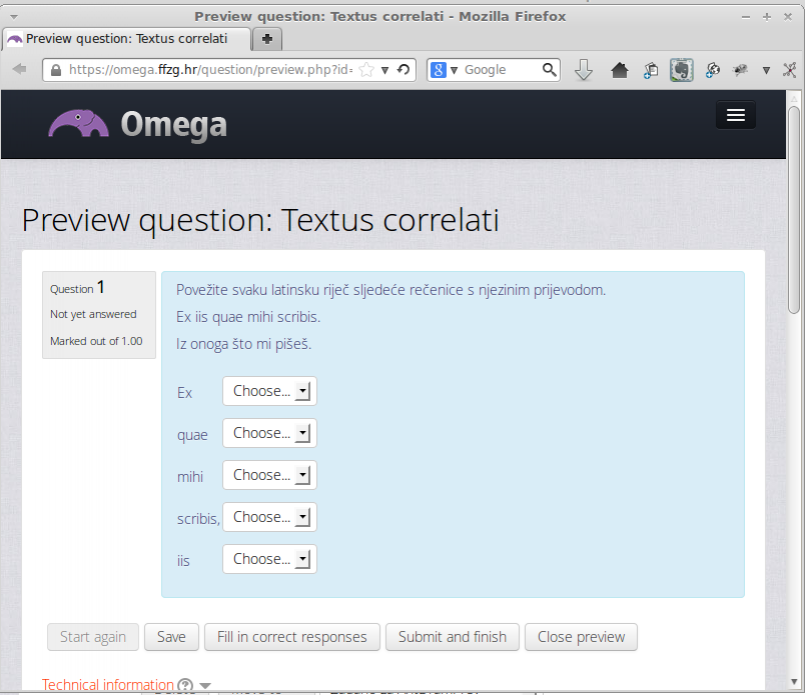The image size is (805, 695).
Task: Open the dropdown for iis
Action: 270,559
